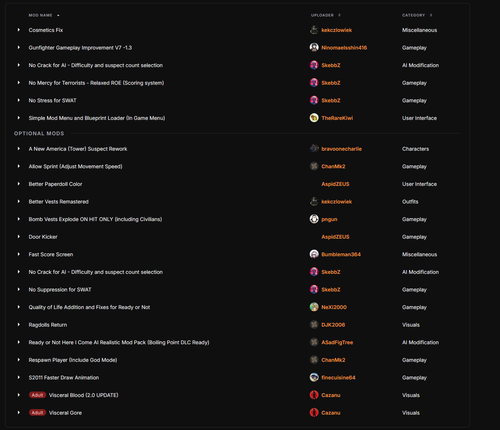Click SkebbZ avatar in No Mercy for Terrorists row
500x430 pixels.
point(314,83)
